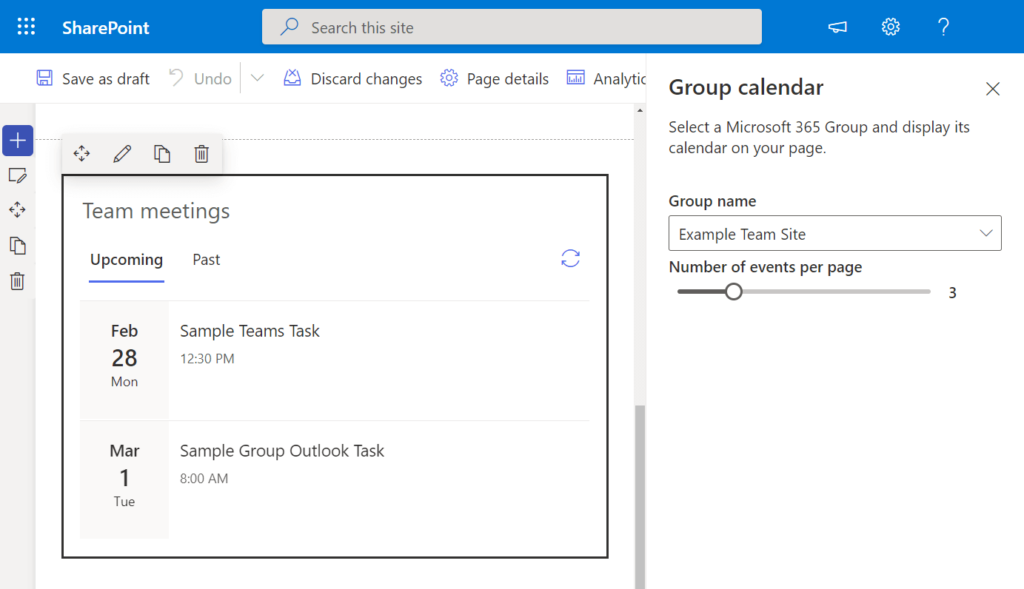Edit the Team meetings web part

[122, 153]
